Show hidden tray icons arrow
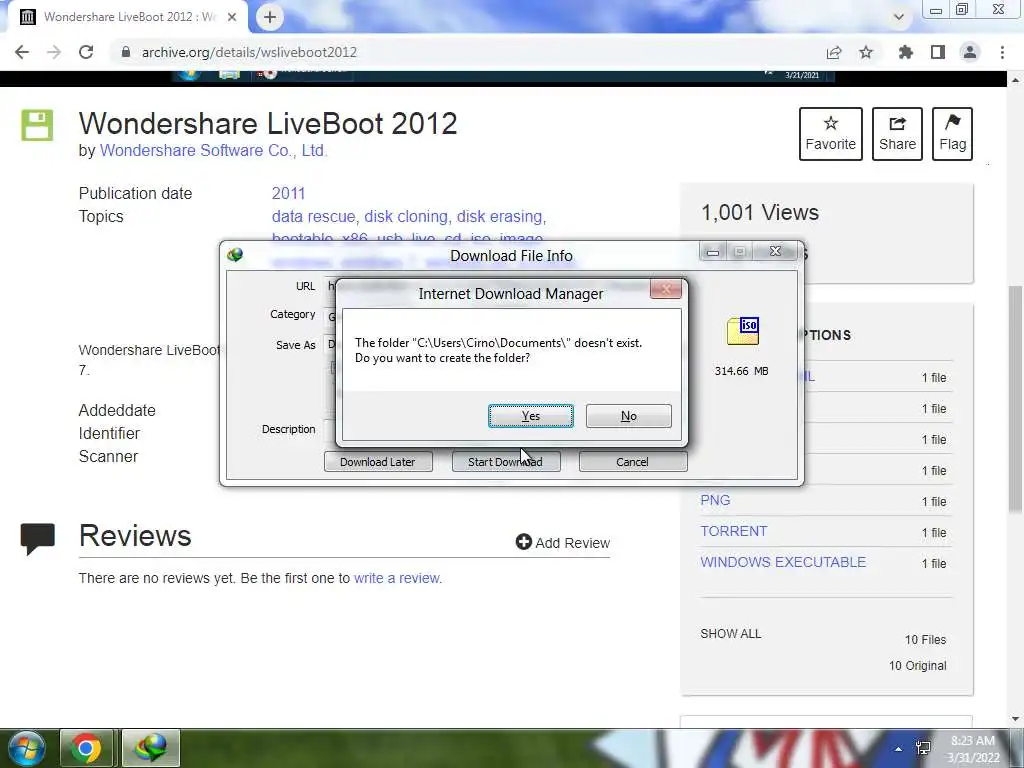The image size is (1024, 768). tap(899, 749)
